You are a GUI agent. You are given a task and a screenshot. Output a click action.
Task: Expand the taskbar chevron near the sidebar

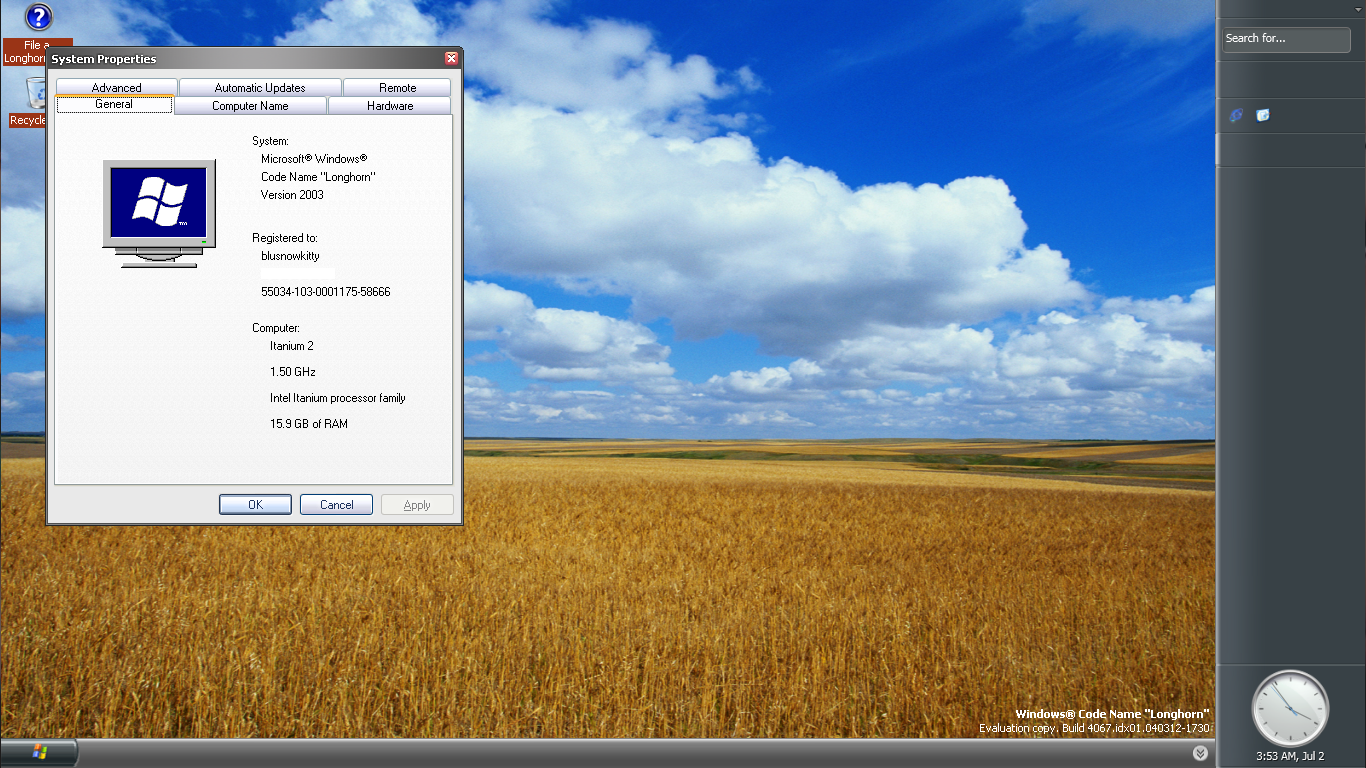click(x=1200, y=753)
